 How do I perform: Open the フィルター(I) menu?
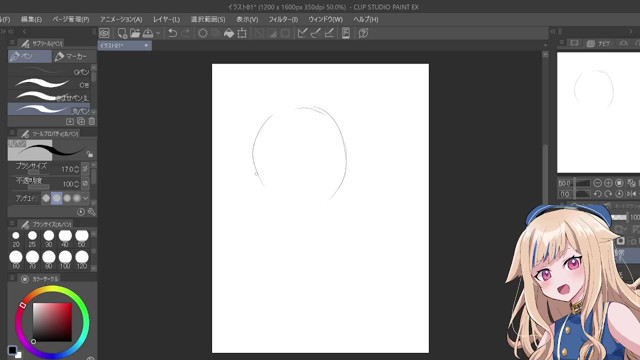283,19
